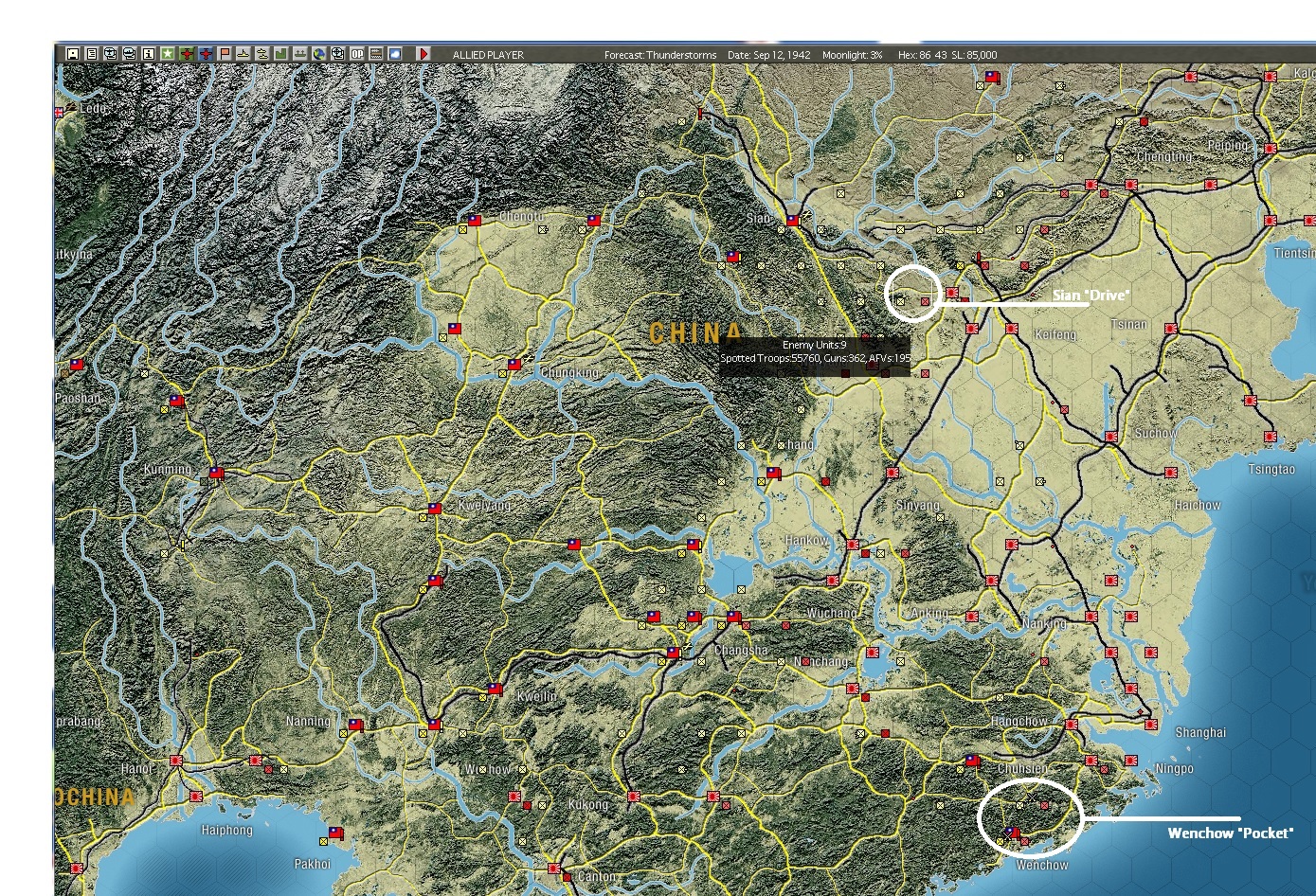Select the Chinese flag base at Chuhsien
This screenshot has width=1316, height=896.
coord(972,760)
